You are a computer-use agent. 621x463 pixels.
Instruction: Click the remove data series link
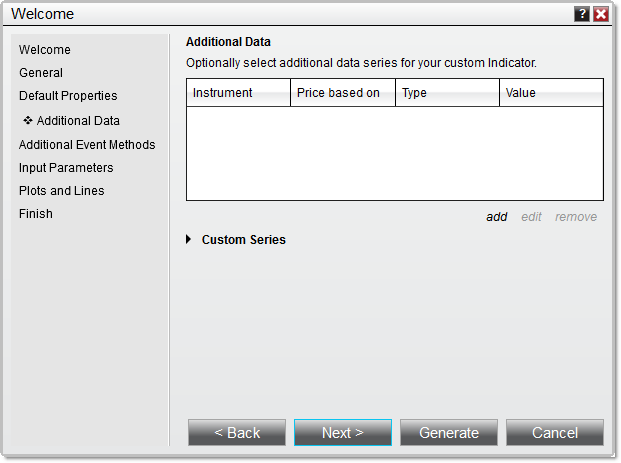tap(576, 217)
